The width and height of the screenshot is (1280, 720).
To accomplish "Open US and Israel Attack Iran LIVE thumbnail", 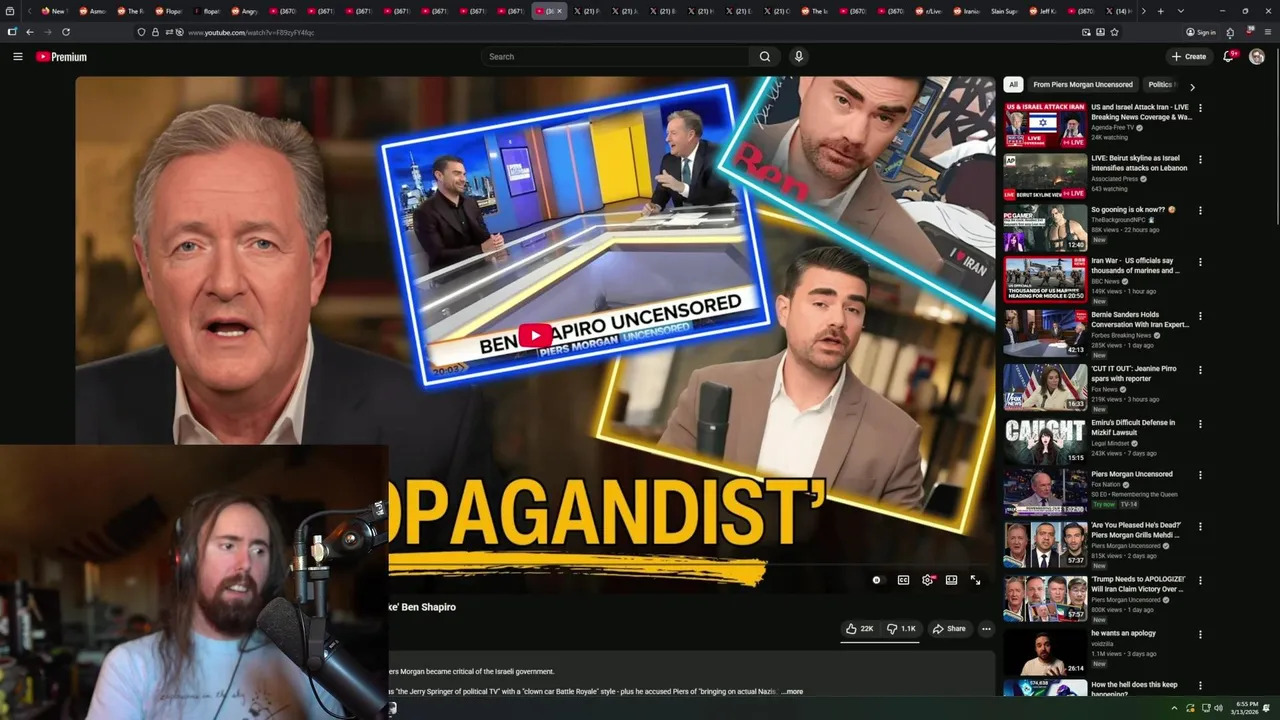I will [1045, 124].
